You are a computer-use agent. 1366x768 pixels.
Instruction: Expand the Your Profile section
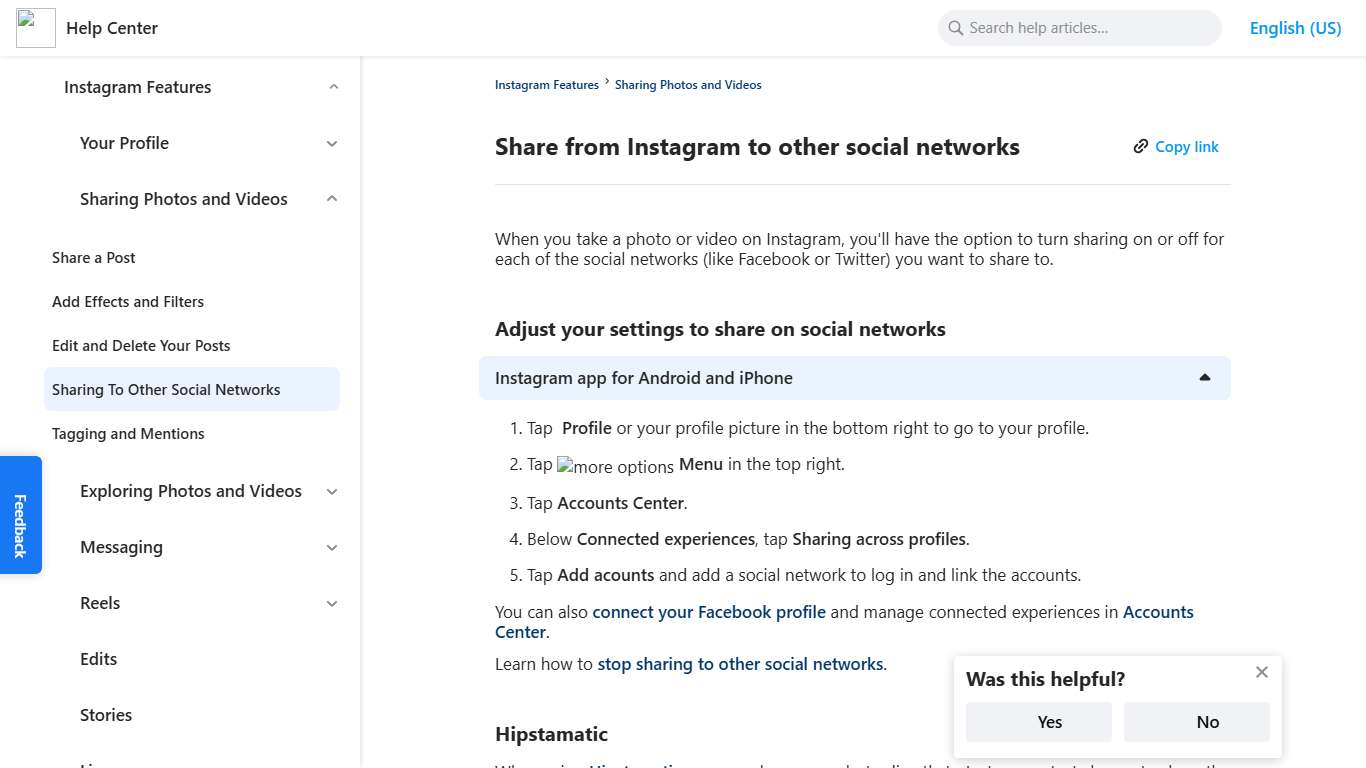click(x=332, y=143)
